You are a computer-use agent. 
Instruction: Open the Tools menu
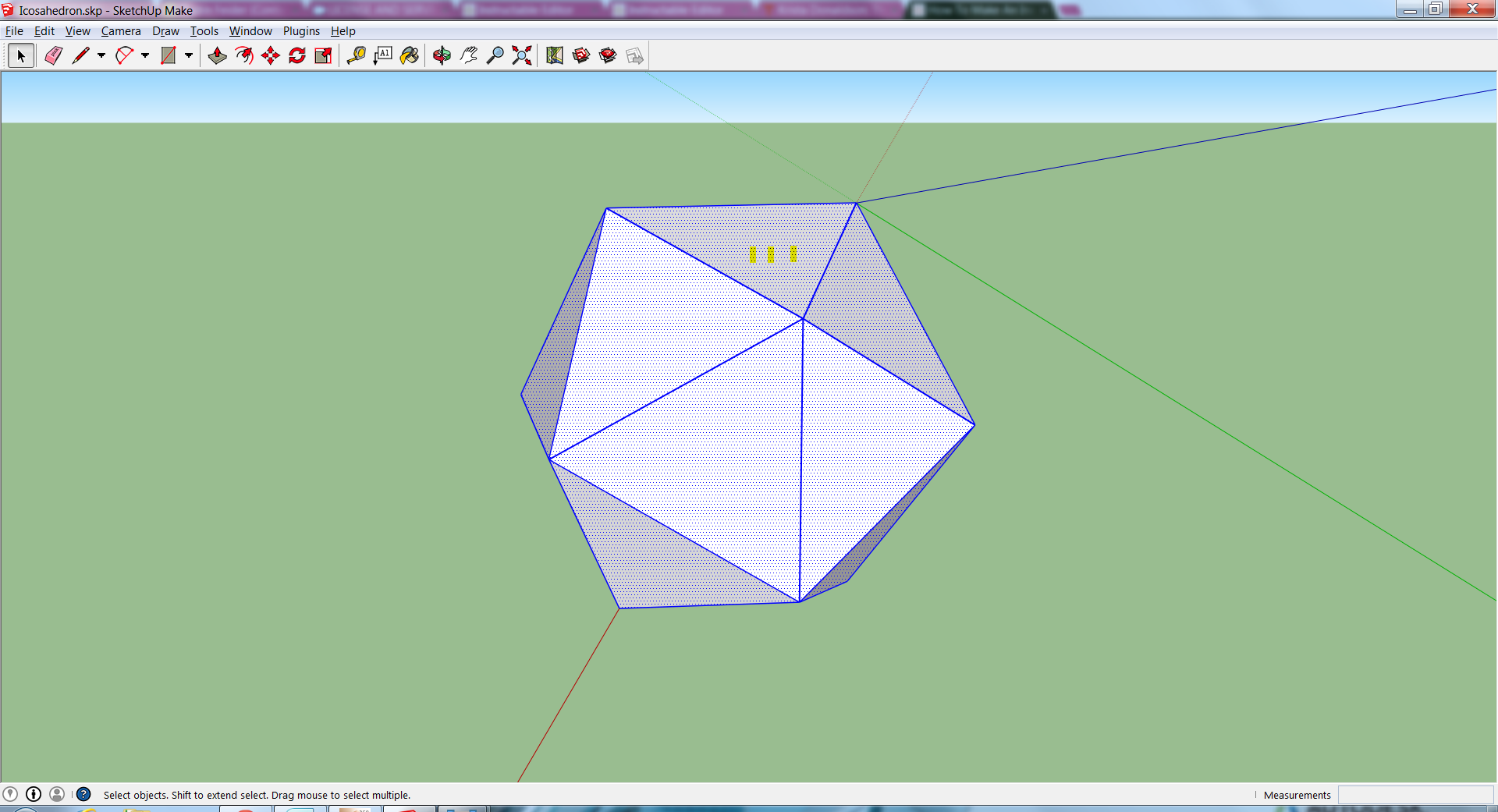[204, 31]
